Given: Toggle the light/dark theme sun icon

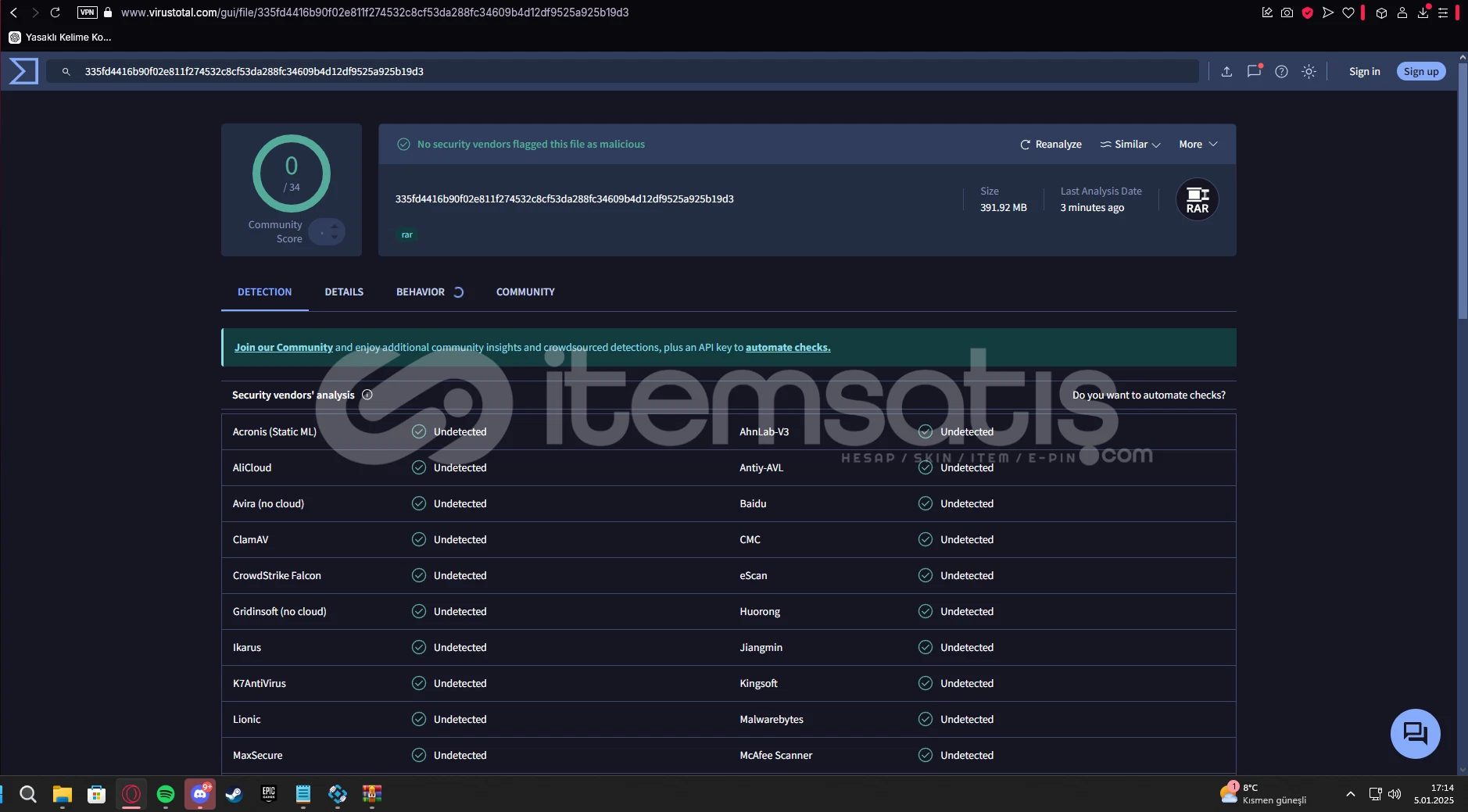Looking at the screenshot, I should pyautogui.click(x=1309, y=71).
